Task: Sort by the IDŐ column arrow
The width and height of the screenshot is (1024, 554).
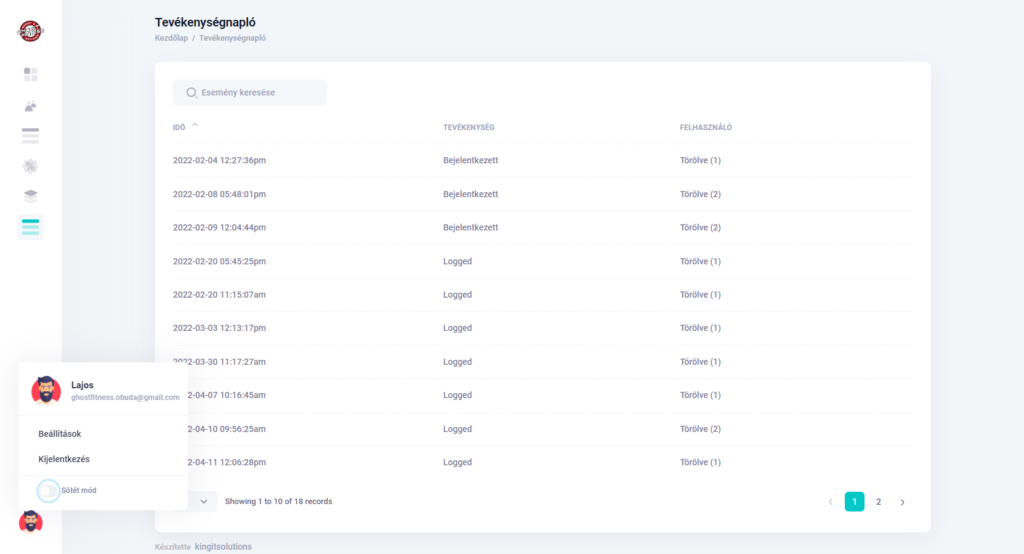Action: point(195,126)
